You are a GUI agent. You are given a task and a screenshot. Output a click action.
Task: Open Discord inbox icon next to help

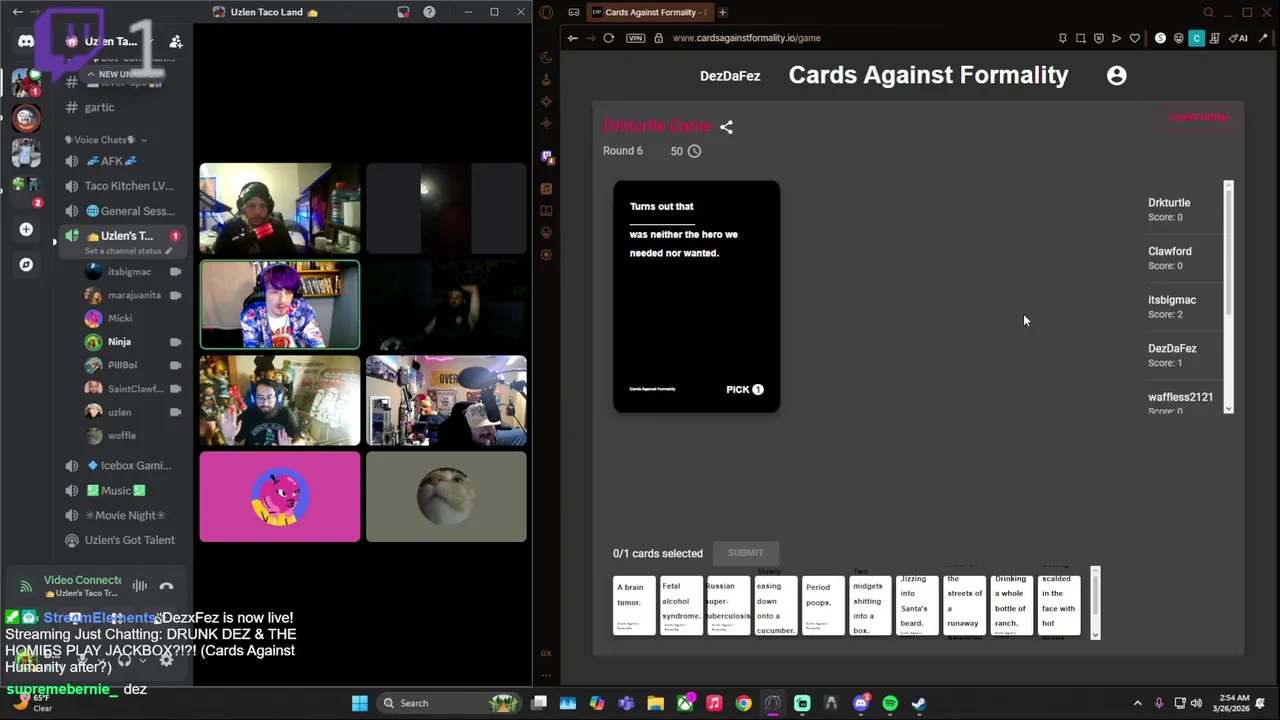[x=403, y=12]
